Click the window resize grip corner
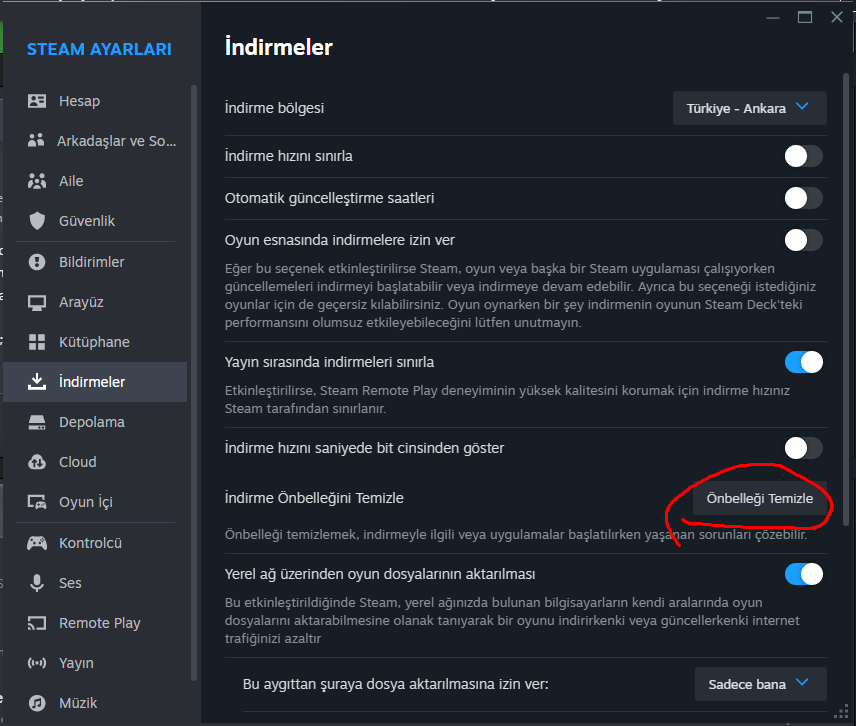Image resolution: width=856 pixels, height=726 pixels. click(x=841, y=712)
